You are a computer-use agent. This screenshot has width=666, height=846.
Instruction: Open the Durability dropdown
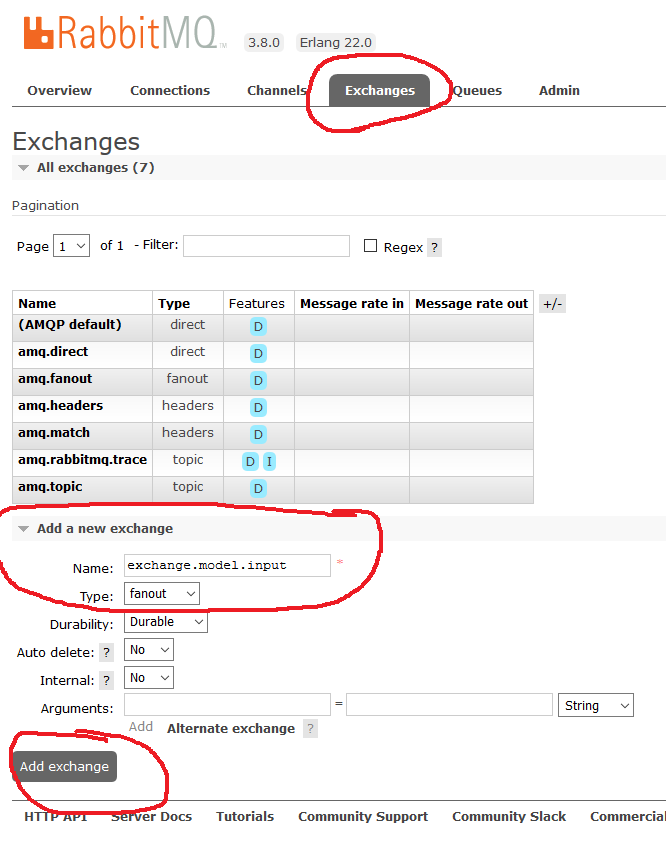tap(166, 622)
